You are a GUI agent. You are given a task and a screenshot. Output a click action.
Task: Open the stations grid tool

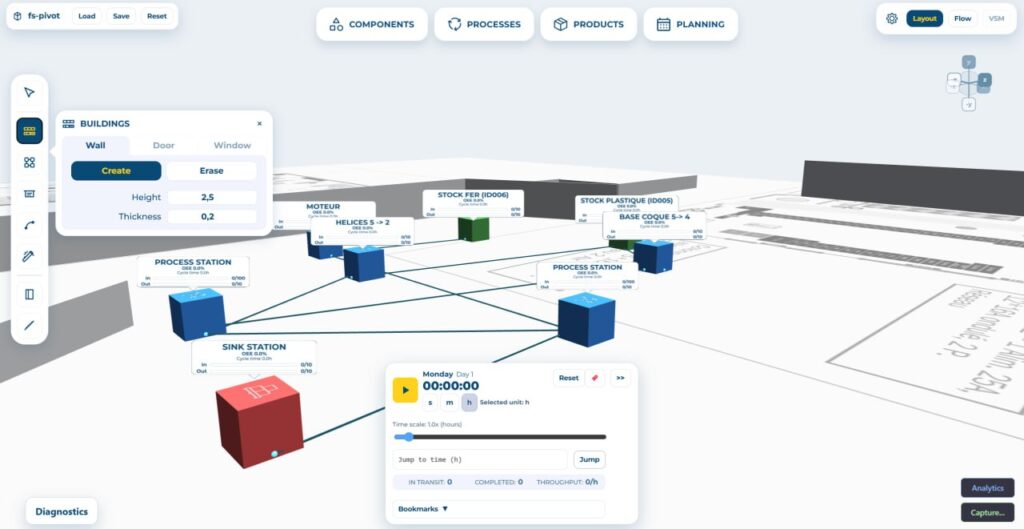(29, 162)
